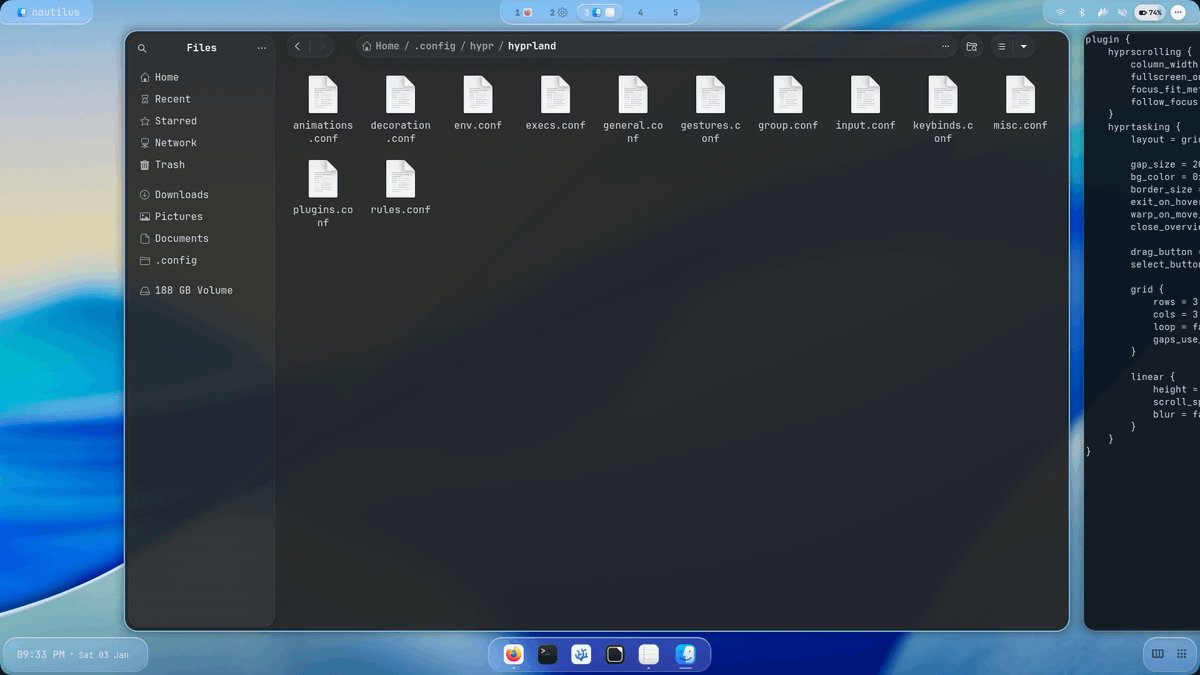Select the animations.conf file icon

click(x=323, y=95)
